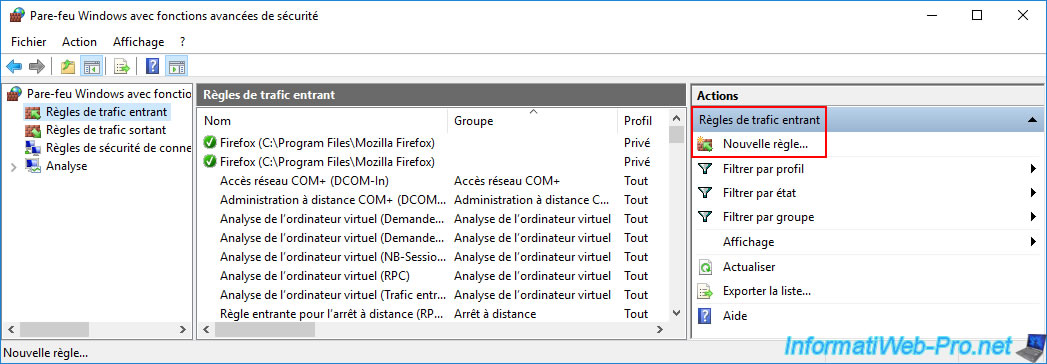
Task: Open the Fichier menu
Action: tap(29, 41)
